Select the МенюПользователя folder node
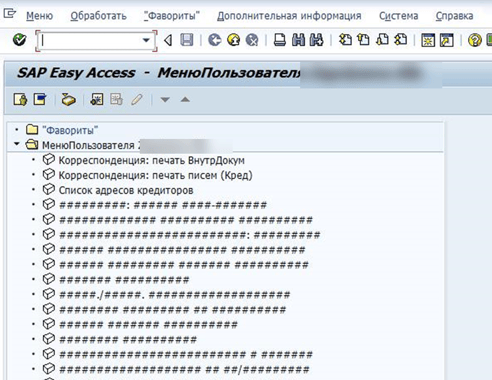The height and width of the screenshot is (380, 492). point(88,145)
